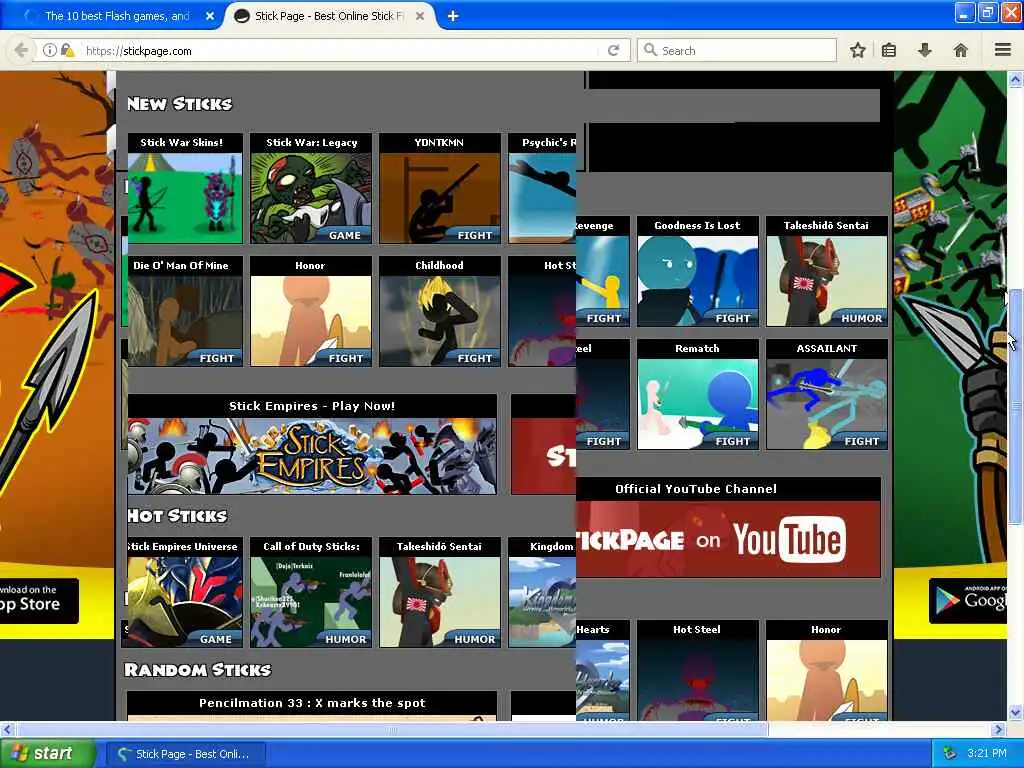Click the padlock warning icon in the address bar
The height and width of the screenshot is (768, 1024).
(67, 50)
